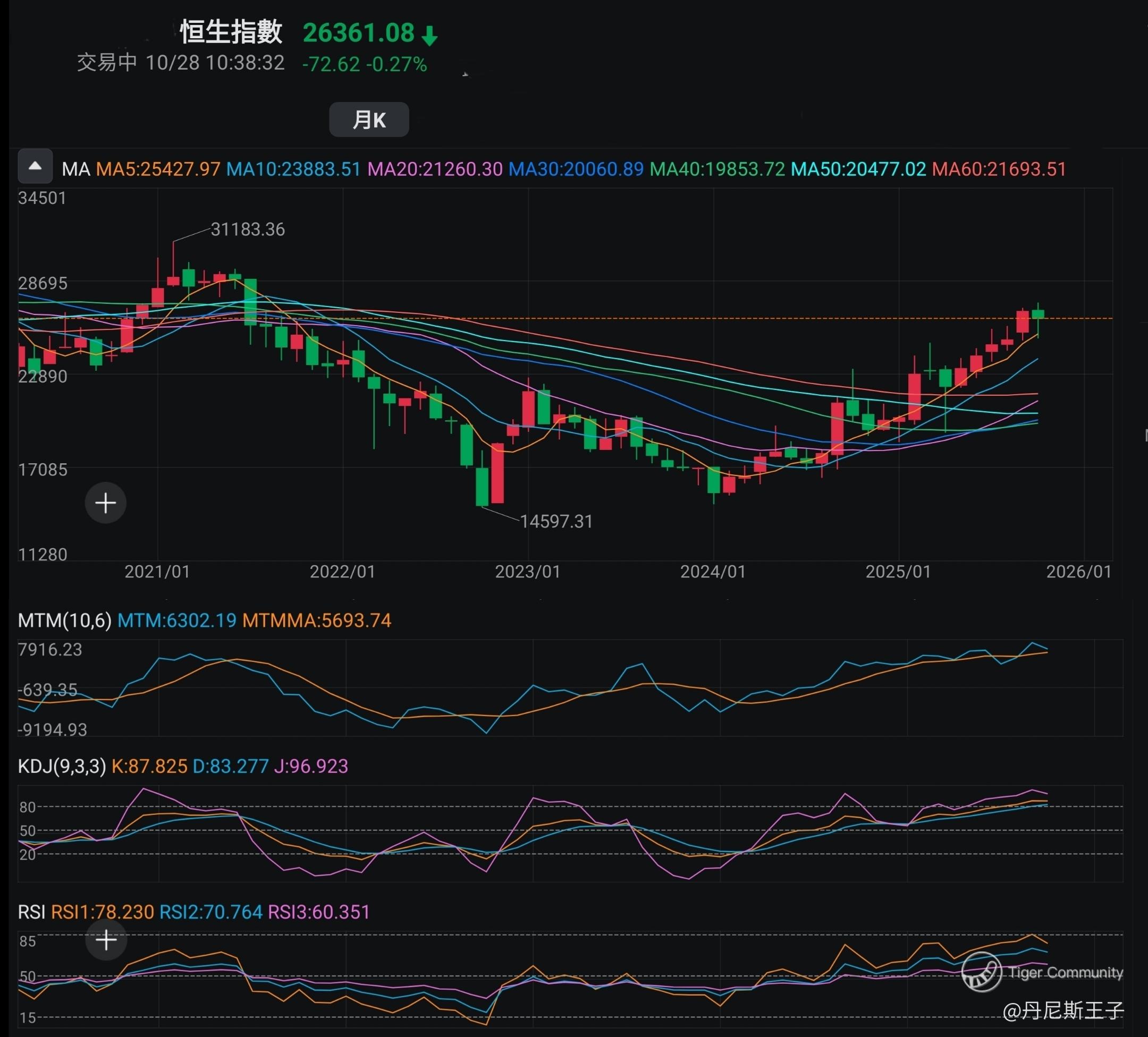Click the 31183.36 high price label
The image size is (1148, 1037).
coord(248,229)
